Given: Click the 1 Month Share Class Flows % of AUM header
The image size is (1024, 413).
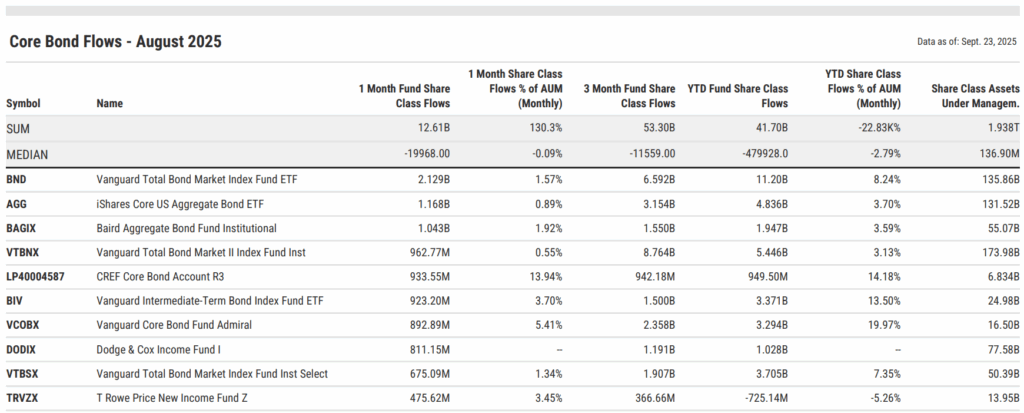Looking at the screenshot, I should click(x=515, y=89).
